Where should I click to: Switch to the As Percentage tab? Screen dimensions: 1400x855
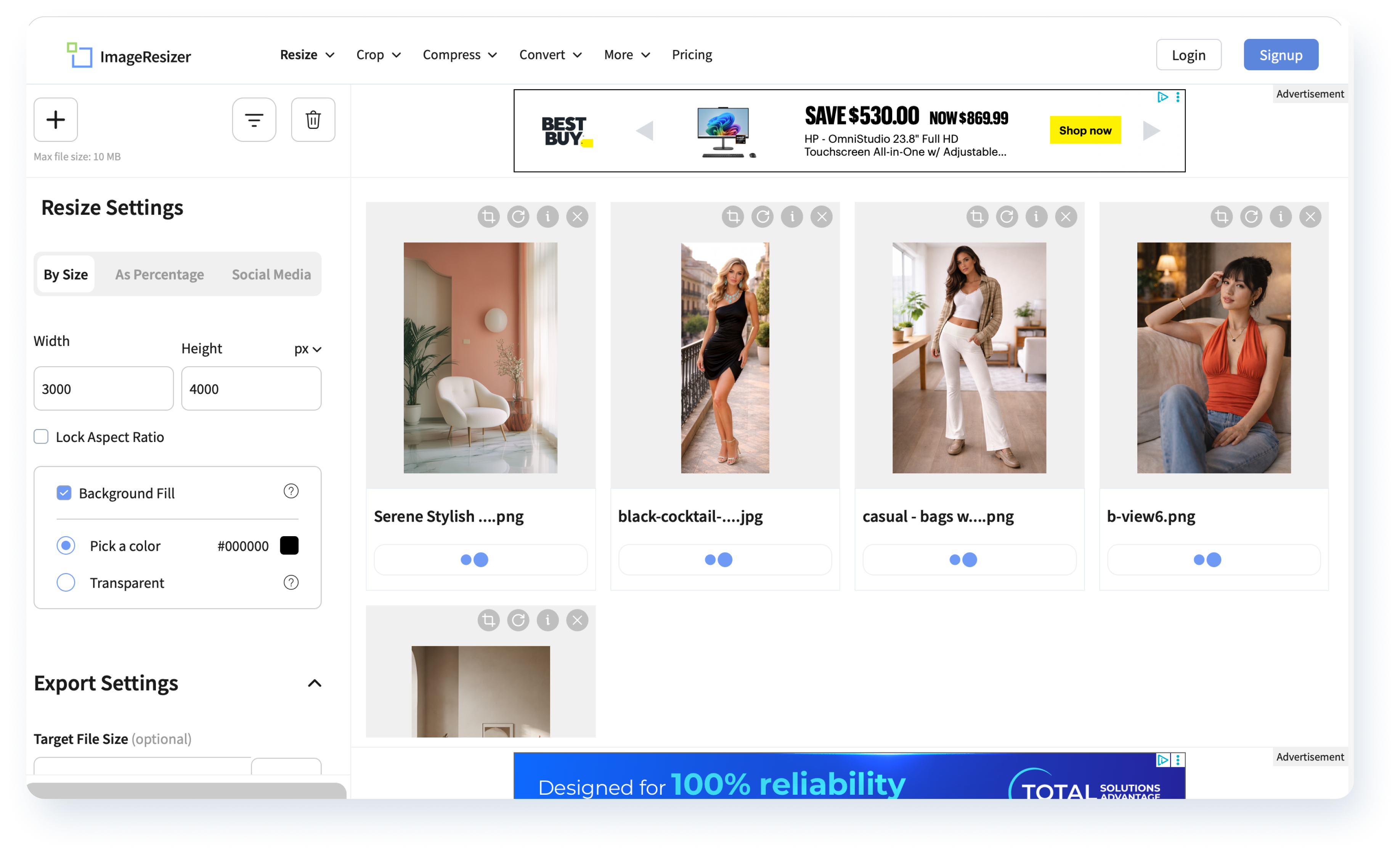coord(160,274)
